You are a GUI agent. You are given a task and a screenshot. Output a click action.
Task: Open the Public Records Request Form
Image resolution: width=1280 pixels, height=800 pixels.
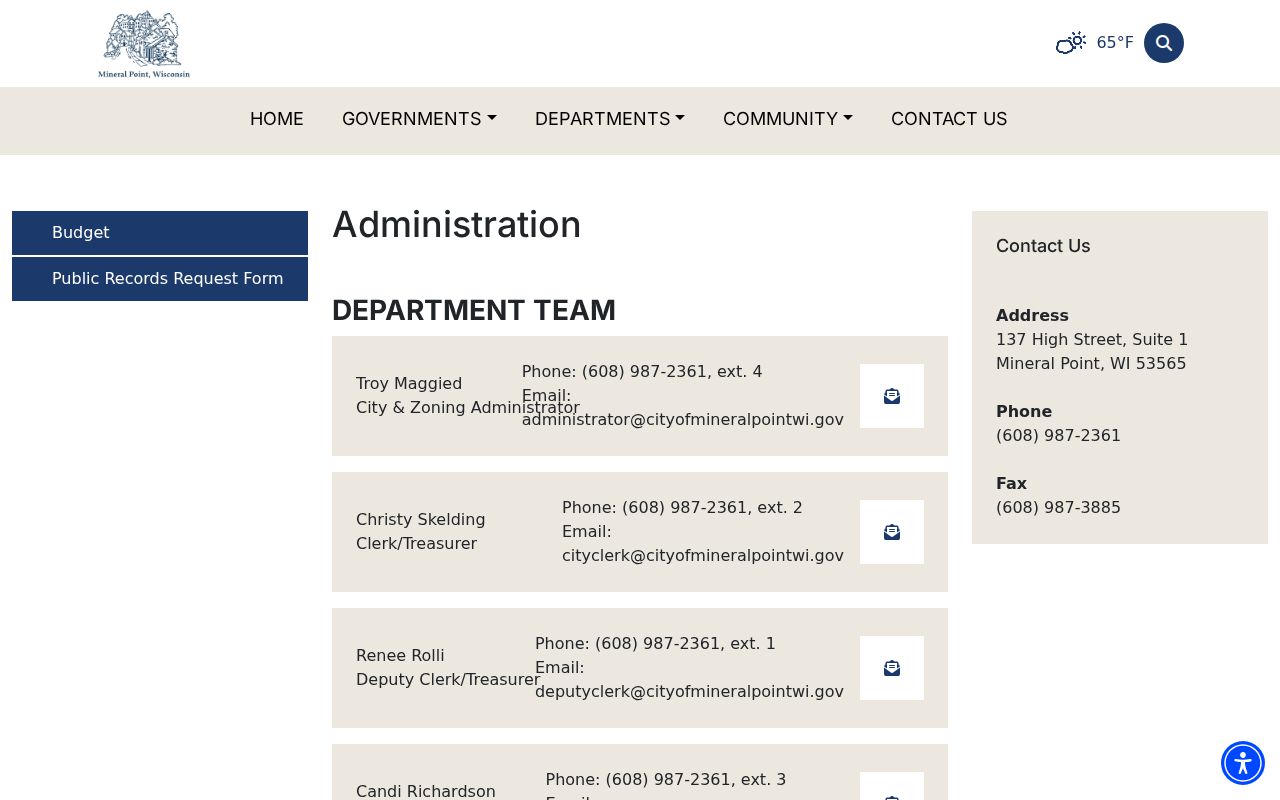point(160,279)
